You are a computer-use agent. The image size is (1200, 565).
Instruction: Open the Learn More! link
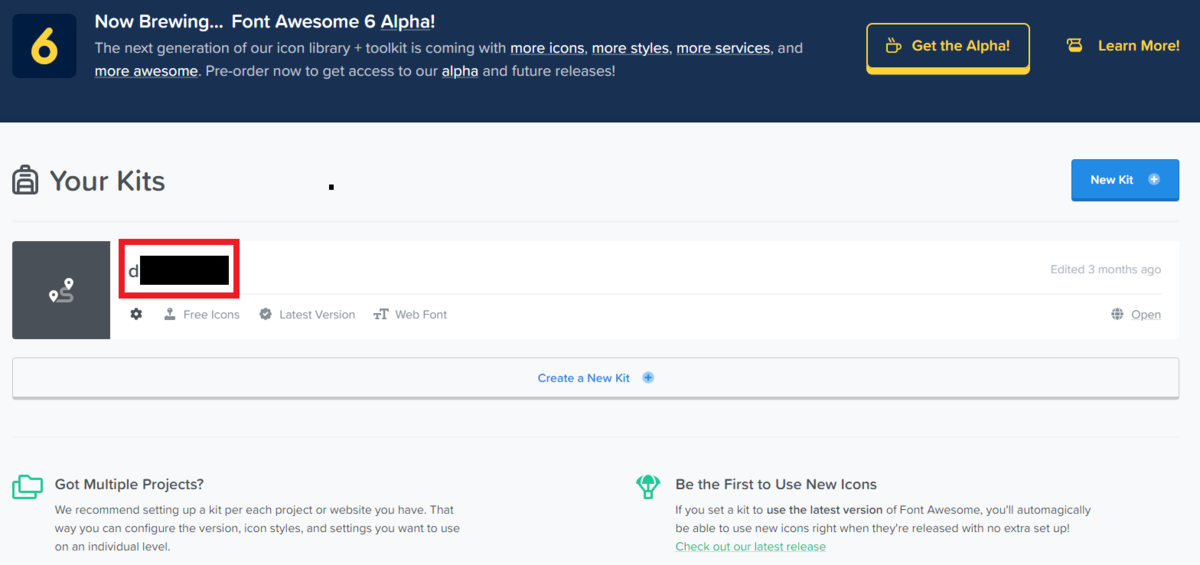tap(1138, 46)
